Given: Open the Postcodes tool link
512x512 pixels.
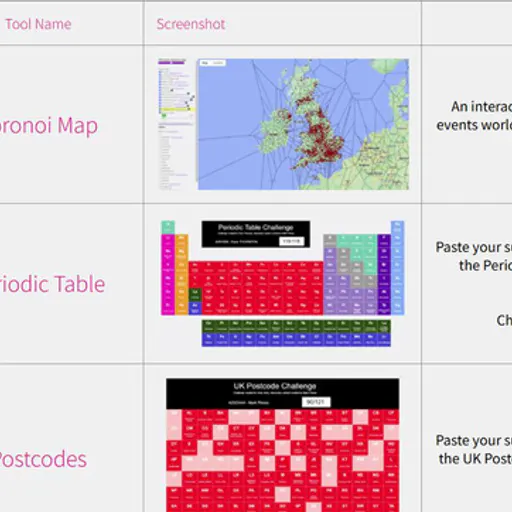Looking at the screenshot, I should tap(43, 459).
